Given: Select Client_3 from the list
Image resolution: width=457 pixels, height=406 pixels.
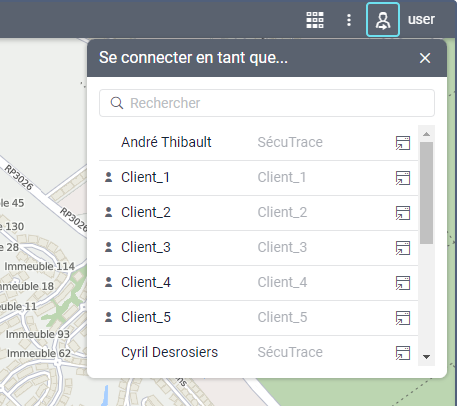Looking at the screenshot, I should [258, 248].
